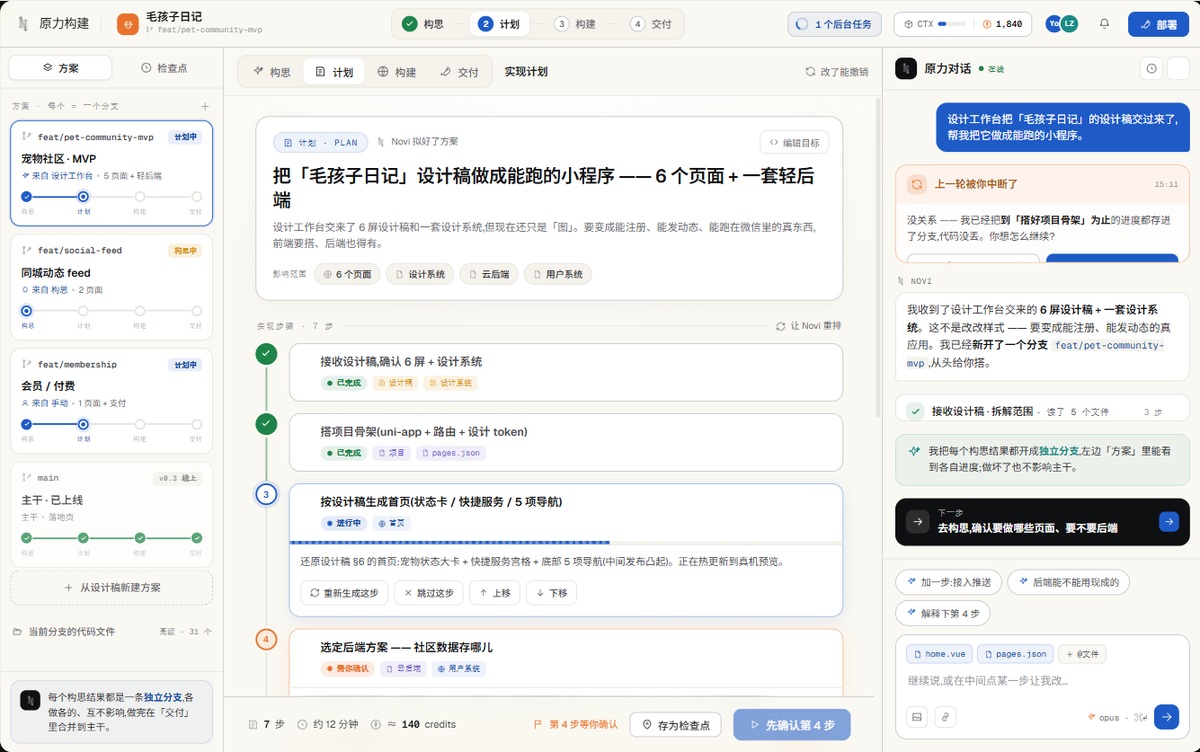Click the 构建 stage dot on feat/pet-community-mvp
1200x752 pixels.
(140, 197)
